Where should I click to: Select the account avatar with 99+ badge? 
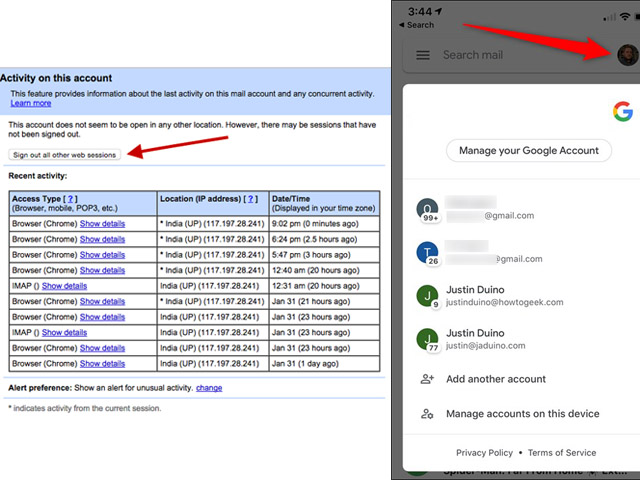point(427,209)
